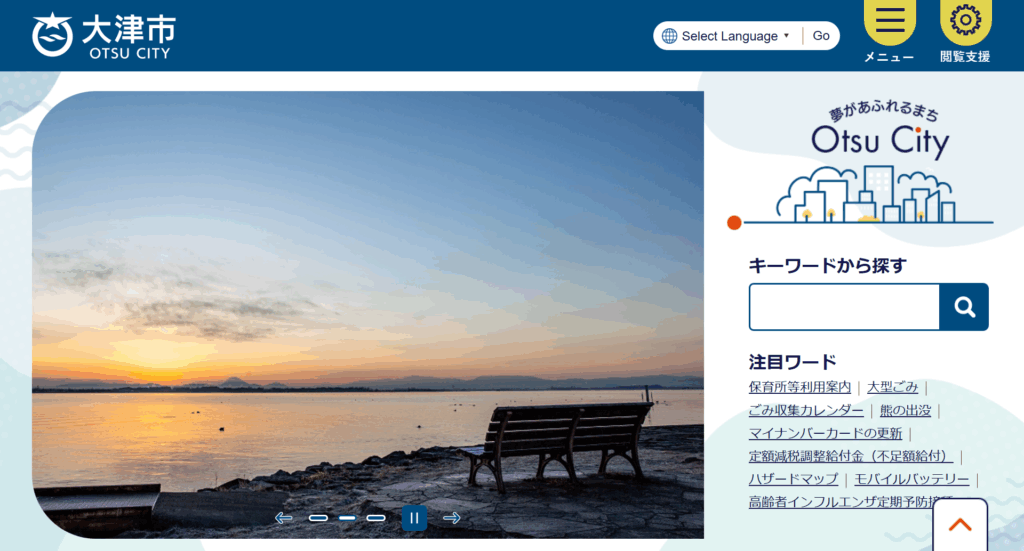
Task: Open the ハザードマップ link
Action: (x=793, y=479)
